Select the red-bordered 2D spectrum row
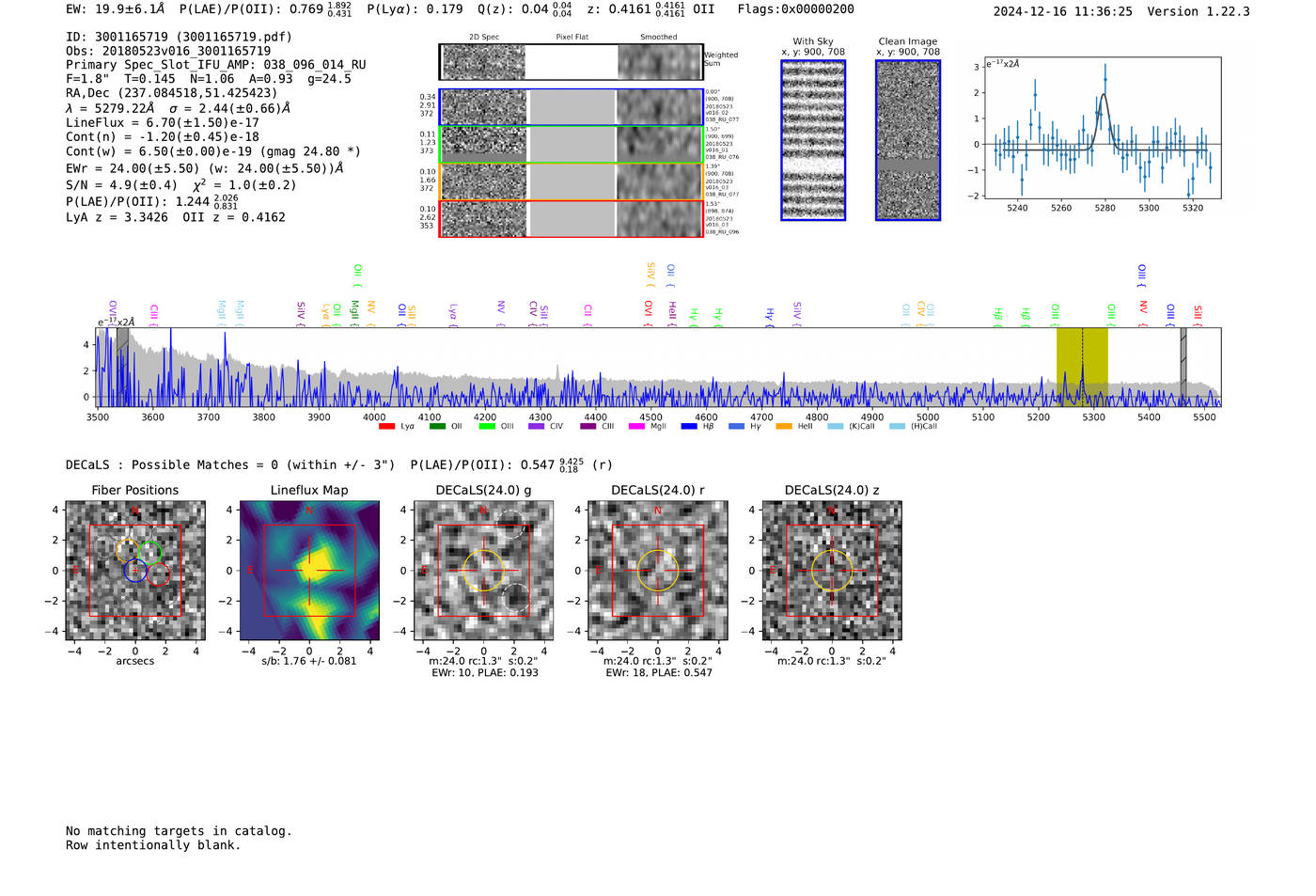Screen dimensions: 1316x896 (x=572, y=218)
